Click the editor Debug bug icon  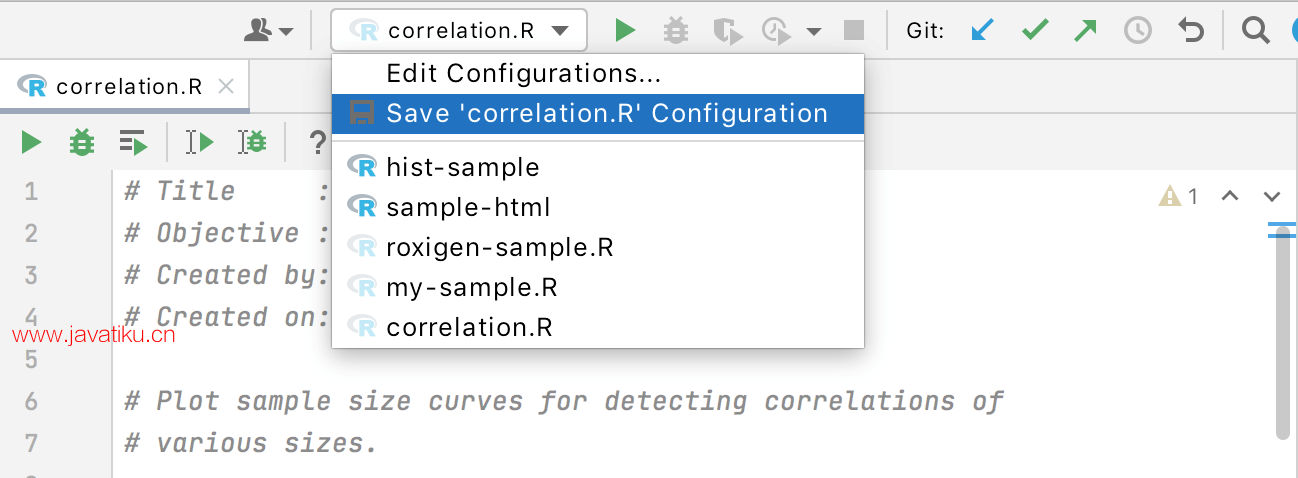(x=81, y=142)
